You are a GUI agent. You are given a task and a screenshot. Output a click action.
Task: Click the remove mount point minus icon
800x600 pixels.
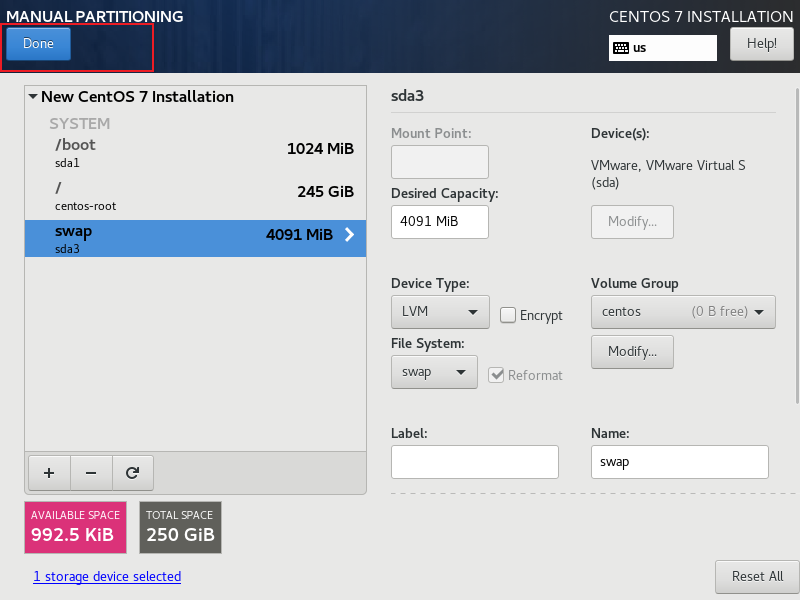pyautogui.click(x=90, y=472)
